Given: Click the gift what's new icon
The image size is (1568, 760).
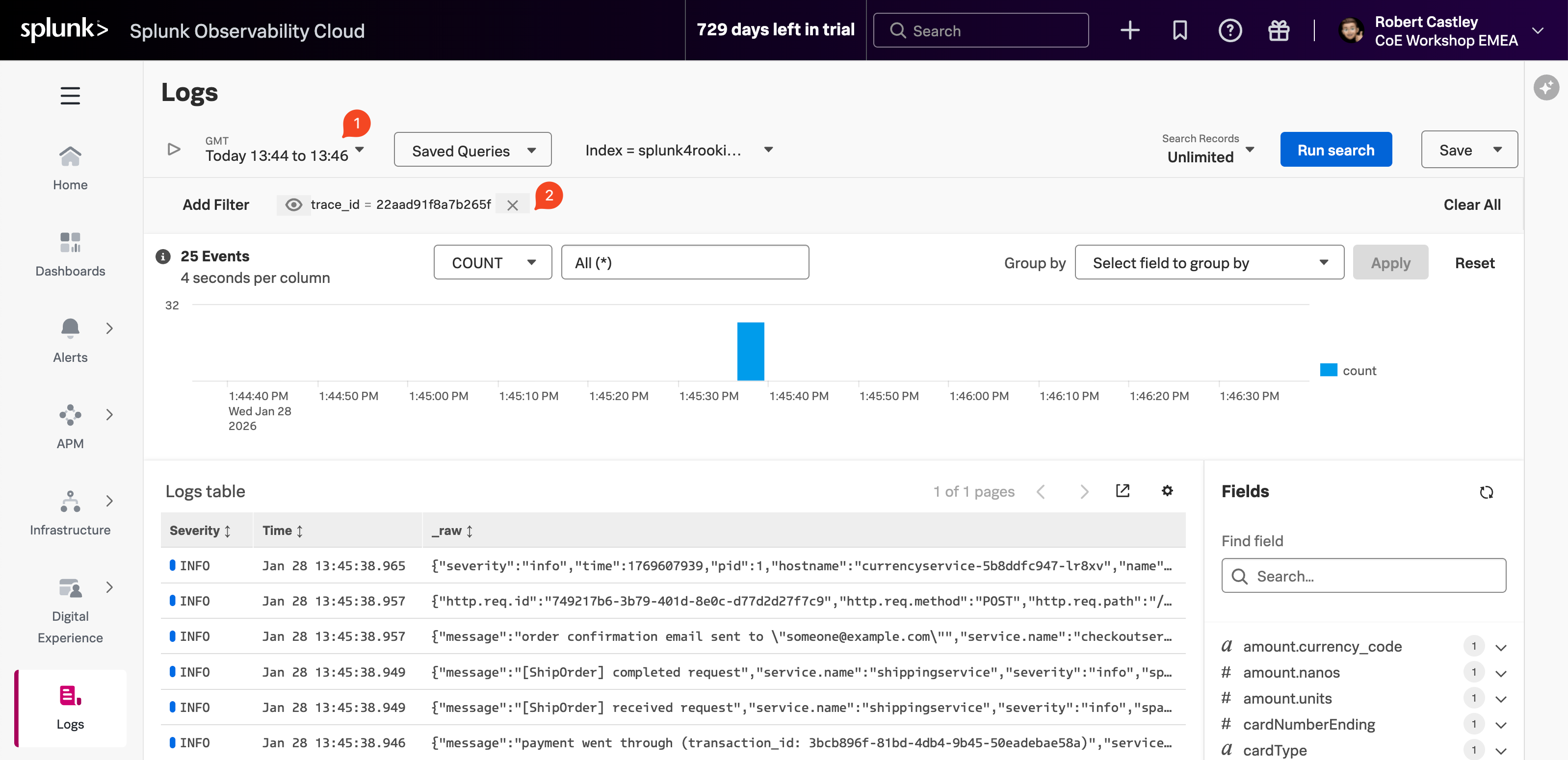Looking at the screenshot, I should 1278,30.
